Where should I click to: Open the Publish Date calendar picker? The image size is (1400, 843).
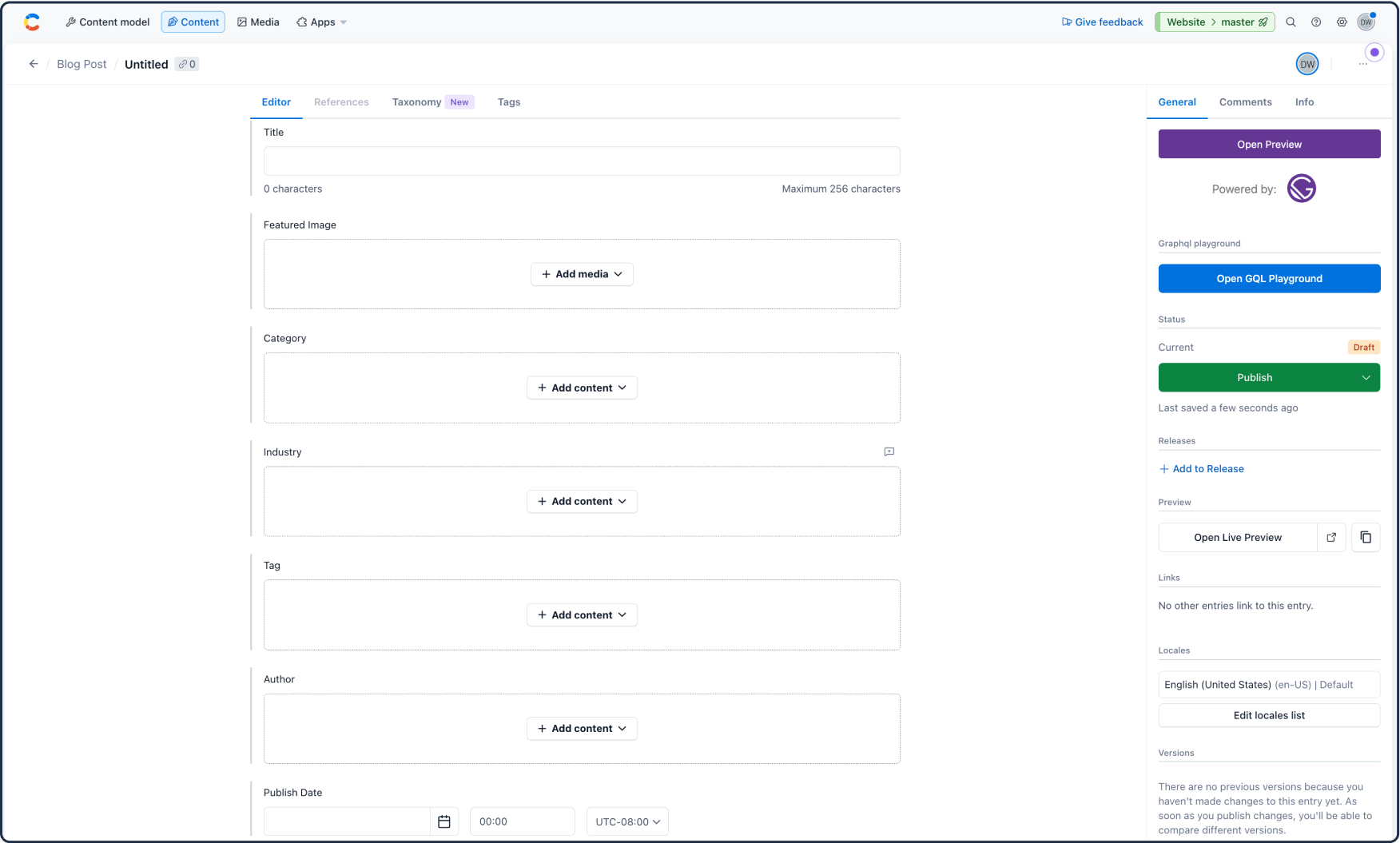444,821
